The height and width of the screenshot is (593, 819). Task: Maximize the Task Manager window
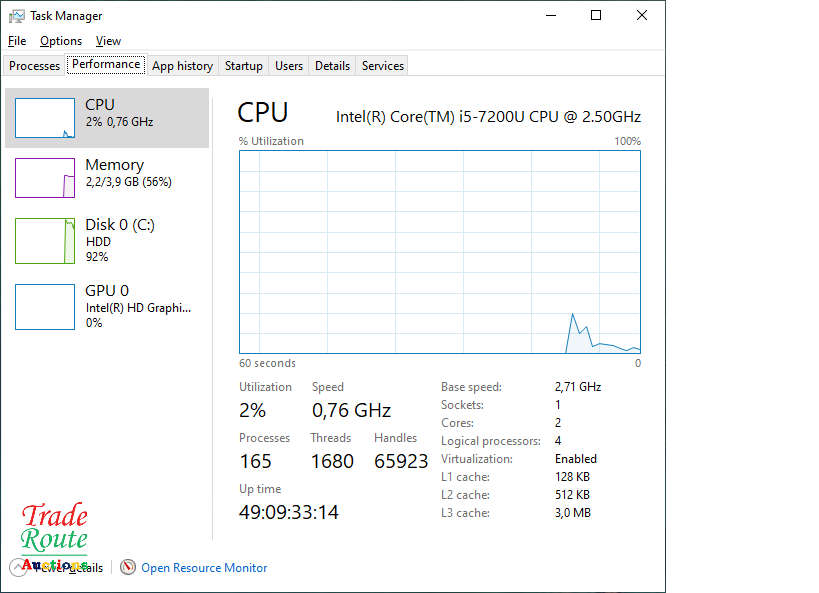[x=596, y=16]
